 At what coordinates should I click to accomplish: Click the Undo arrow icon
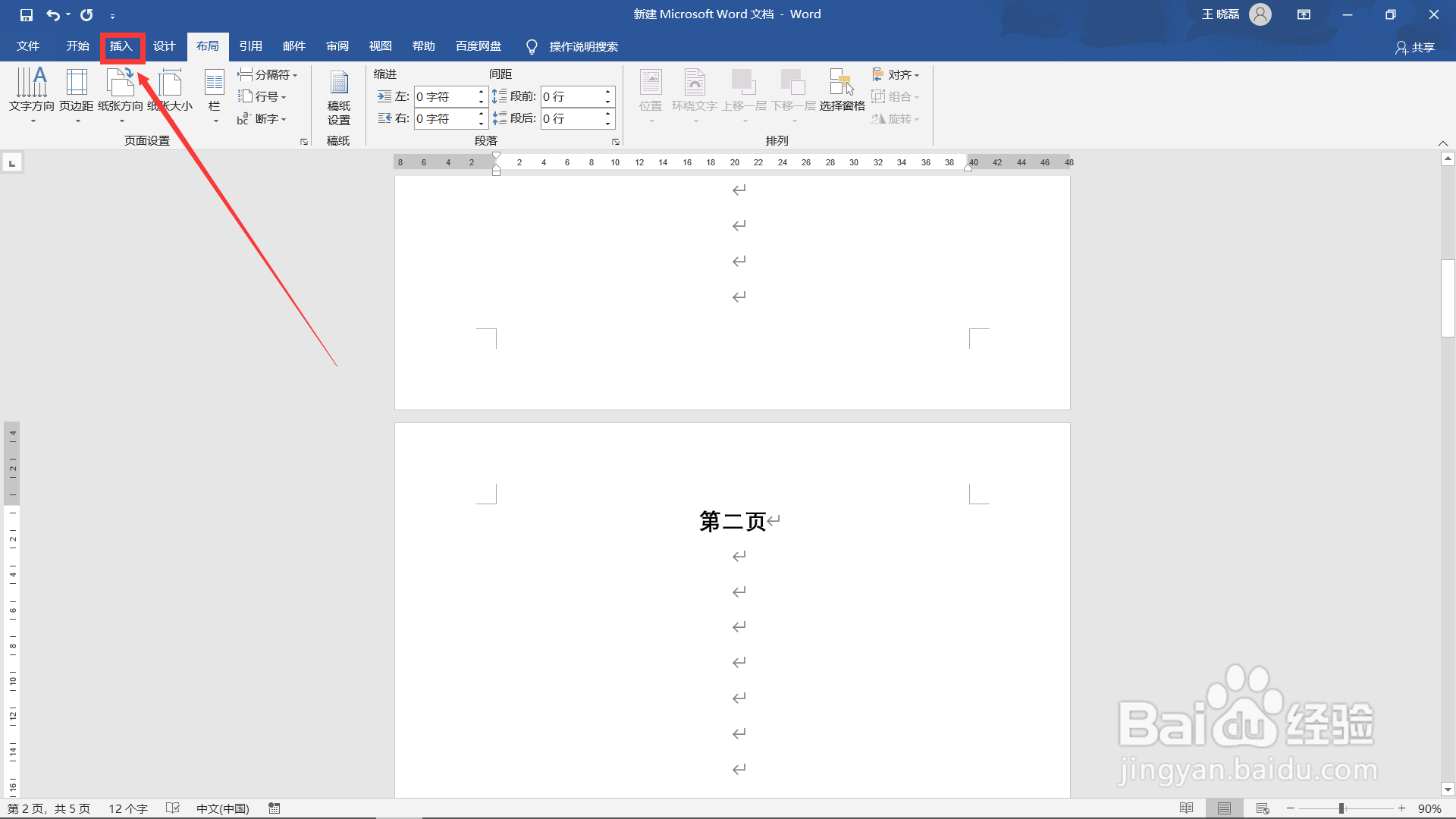(52, 14)
